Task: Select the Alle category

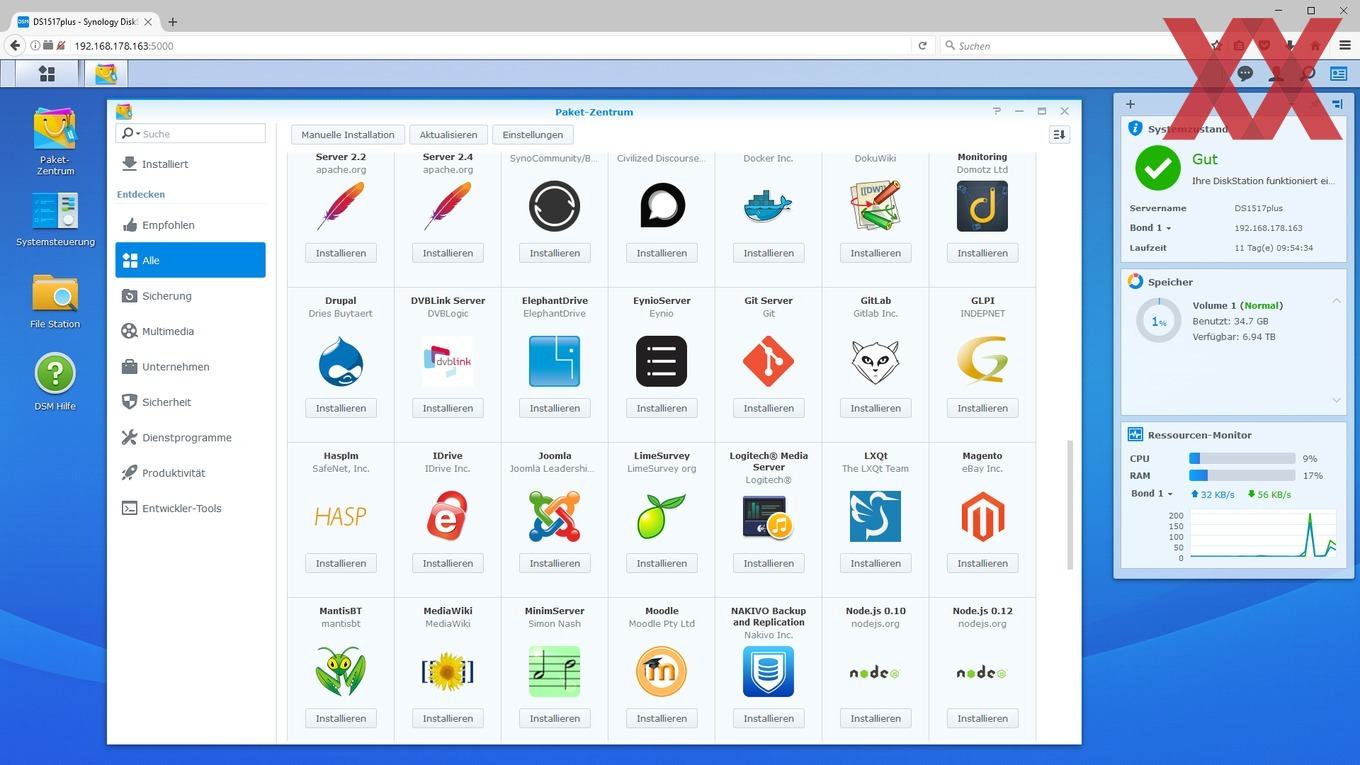Action: coord(191,260)
